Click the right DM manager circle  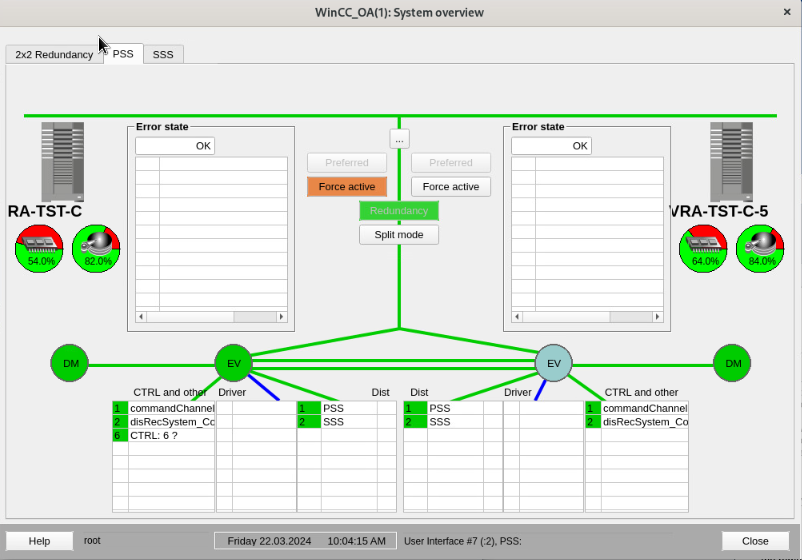(732, 363)
